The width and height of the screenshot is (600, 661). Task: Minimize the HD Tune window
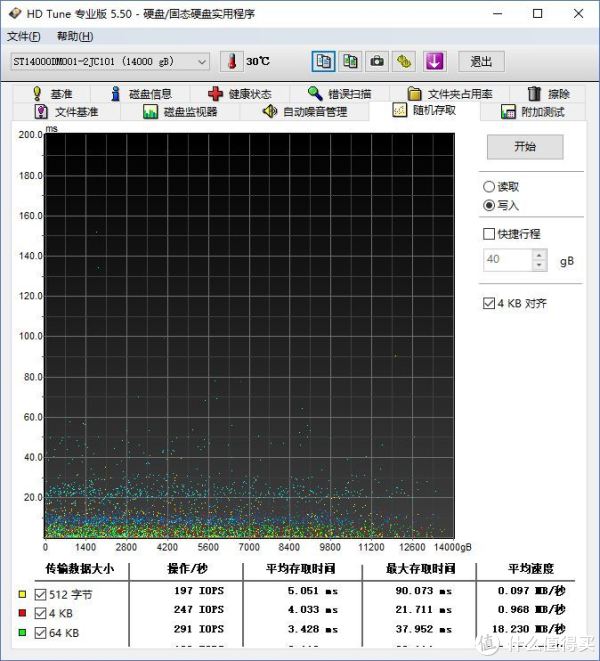pyautogui.click(x=498, y=13)
